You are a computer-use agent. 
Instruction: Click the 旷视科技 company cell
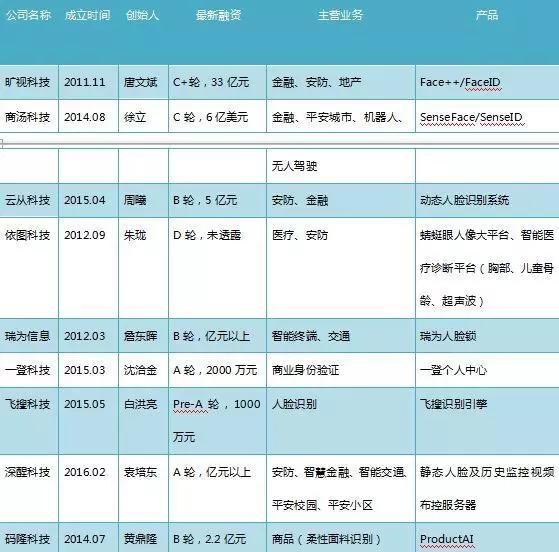(x=28, y=82)
